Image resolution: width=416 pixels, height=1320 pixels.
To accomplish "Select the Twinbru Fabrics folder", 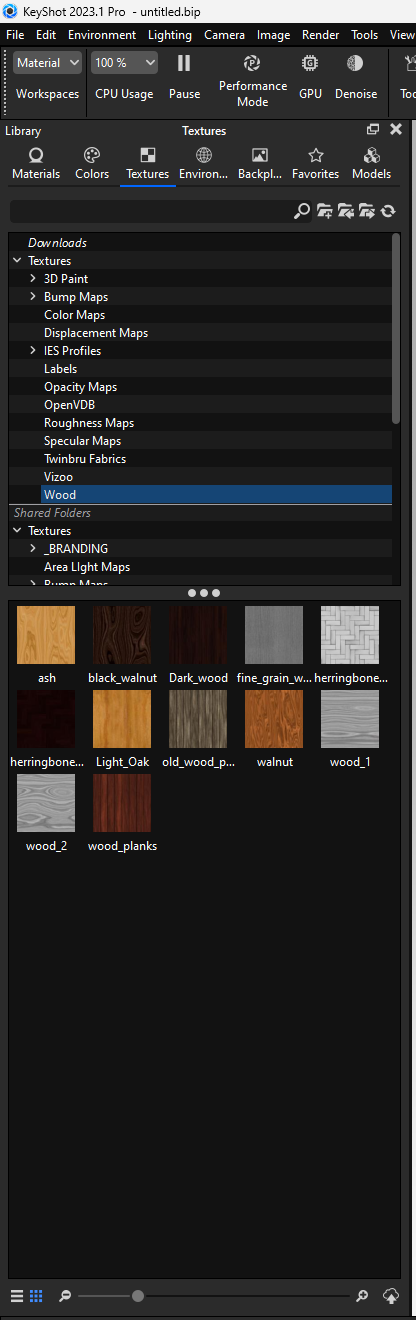I will [x=84, y=459].
